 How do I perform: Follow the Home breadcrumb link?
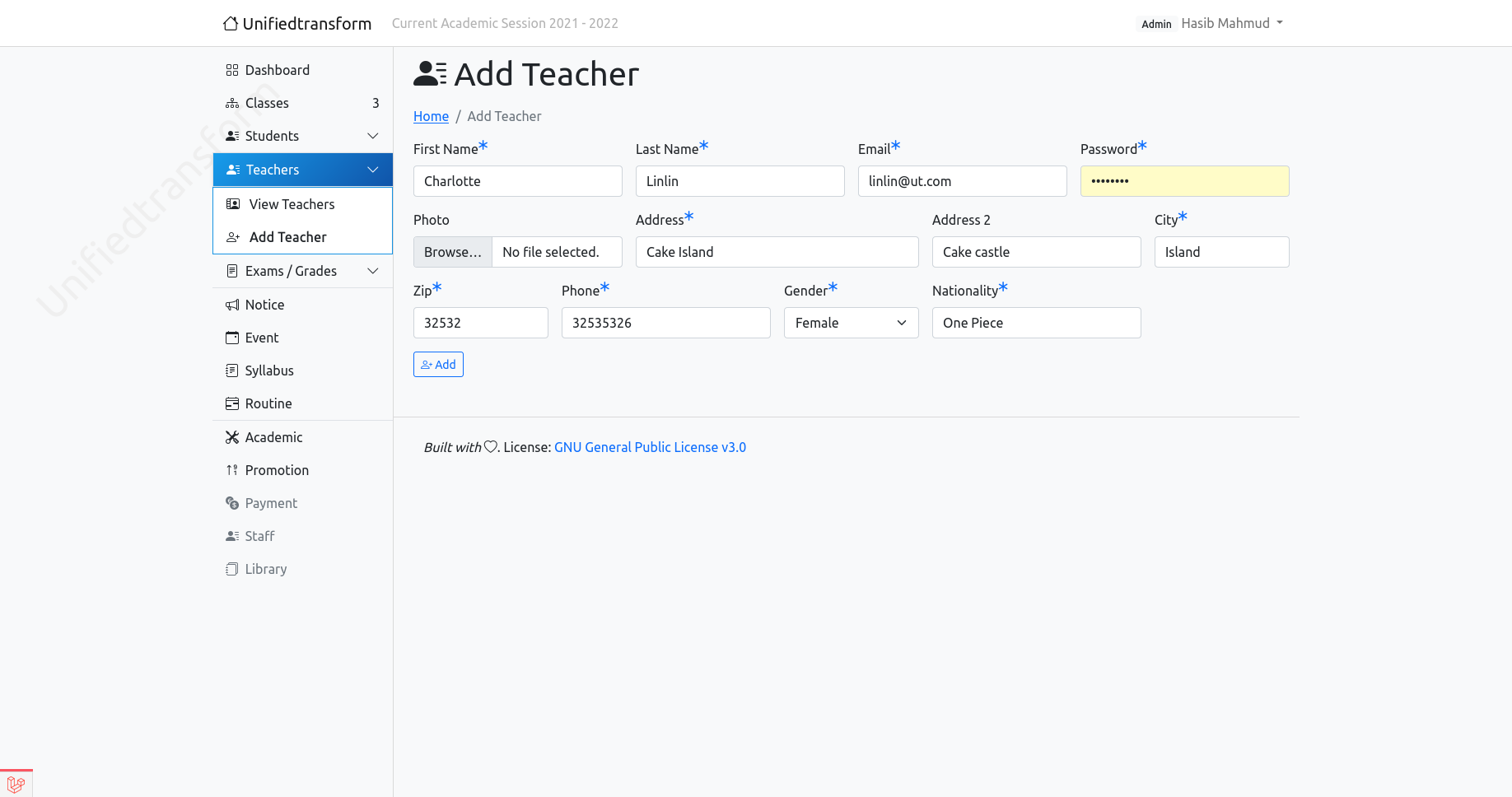(431, 116)
